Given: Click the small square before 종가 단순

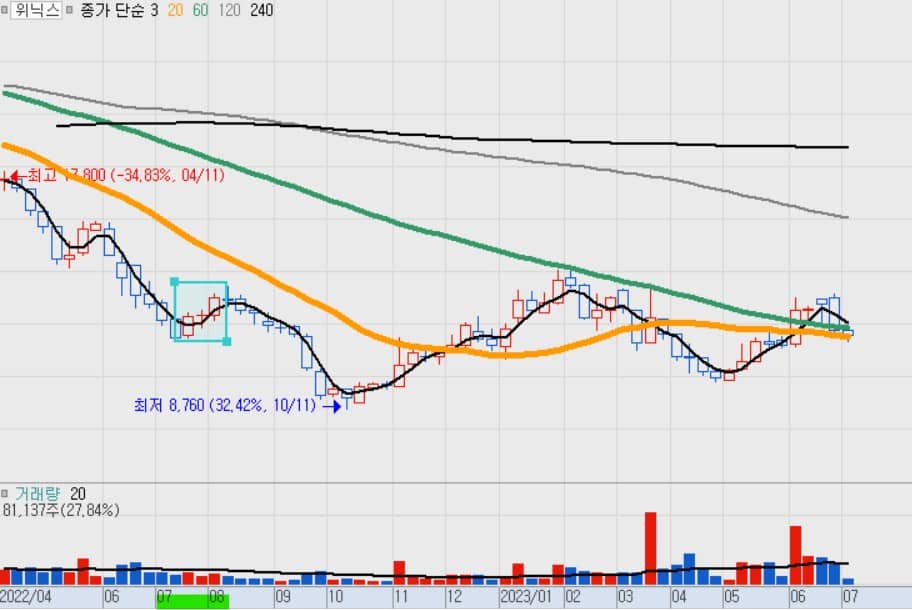Looking at the screenshot, I should pos(69,10).
